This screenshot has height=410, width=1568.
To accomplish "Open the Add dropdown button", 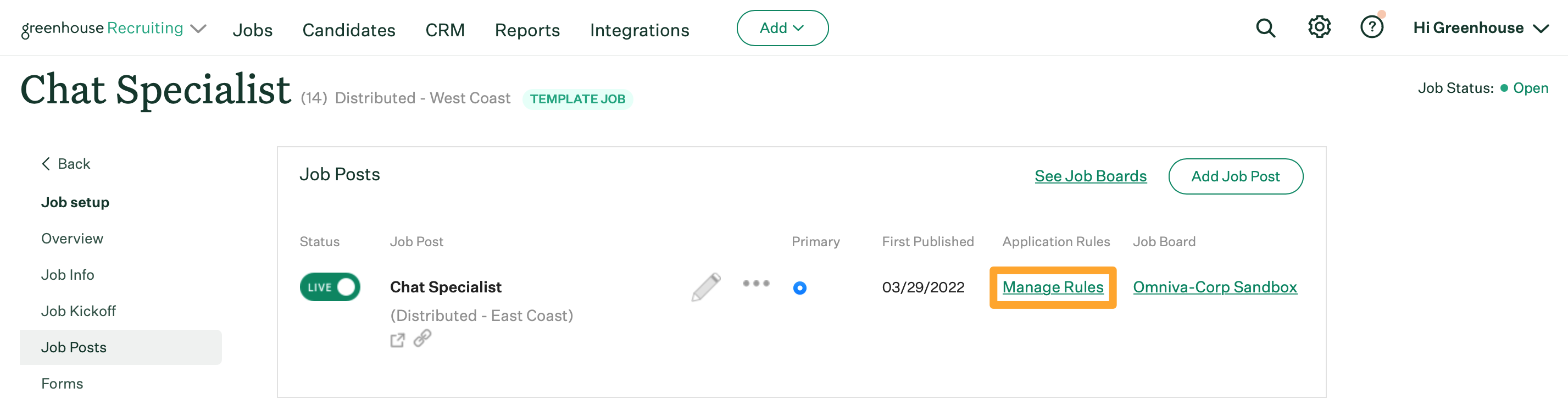I will pos(782,28).
